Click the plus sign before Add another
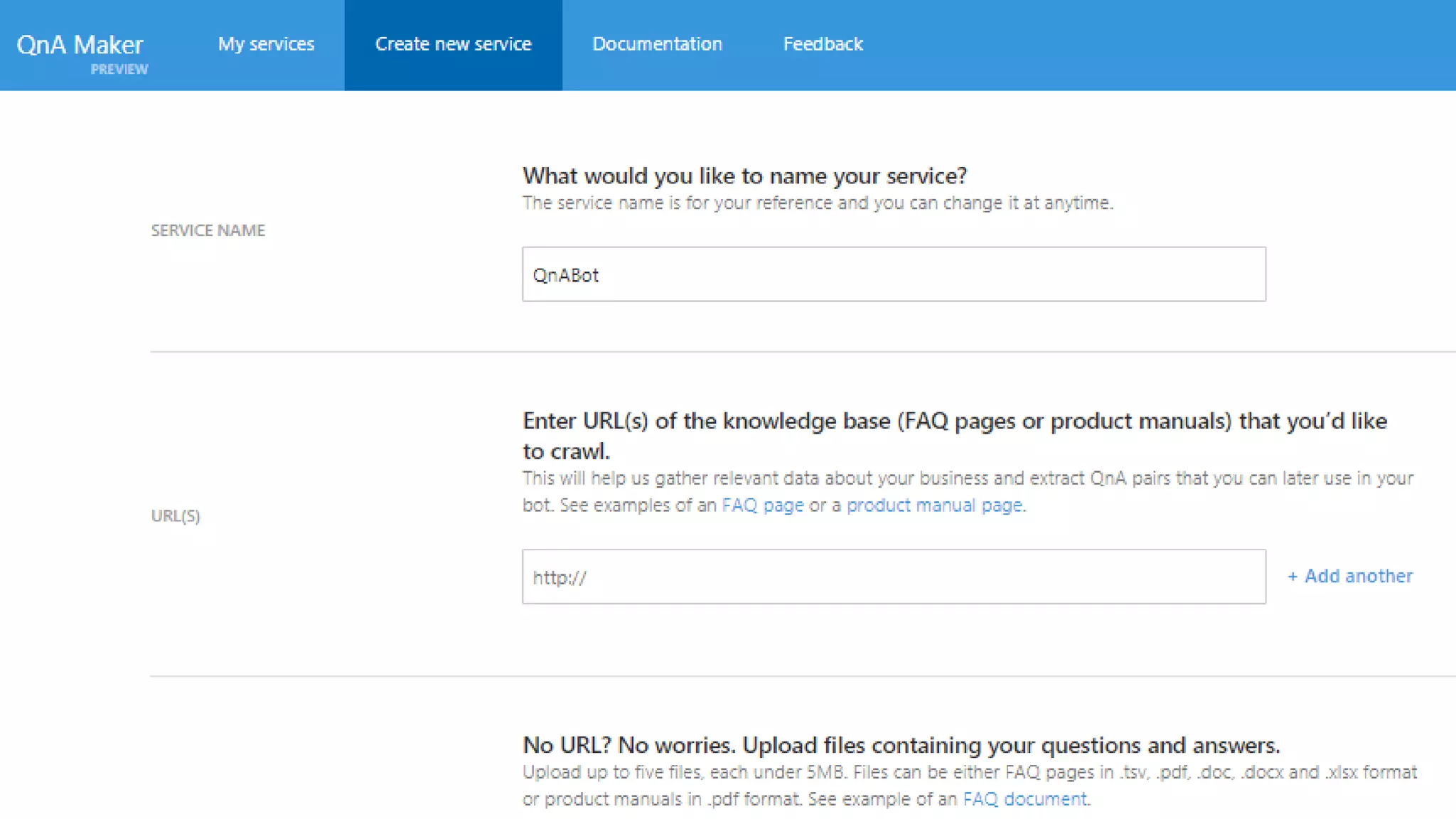Image resolution: width=1456 pixels, height=819 pixels. (1292, 577)
